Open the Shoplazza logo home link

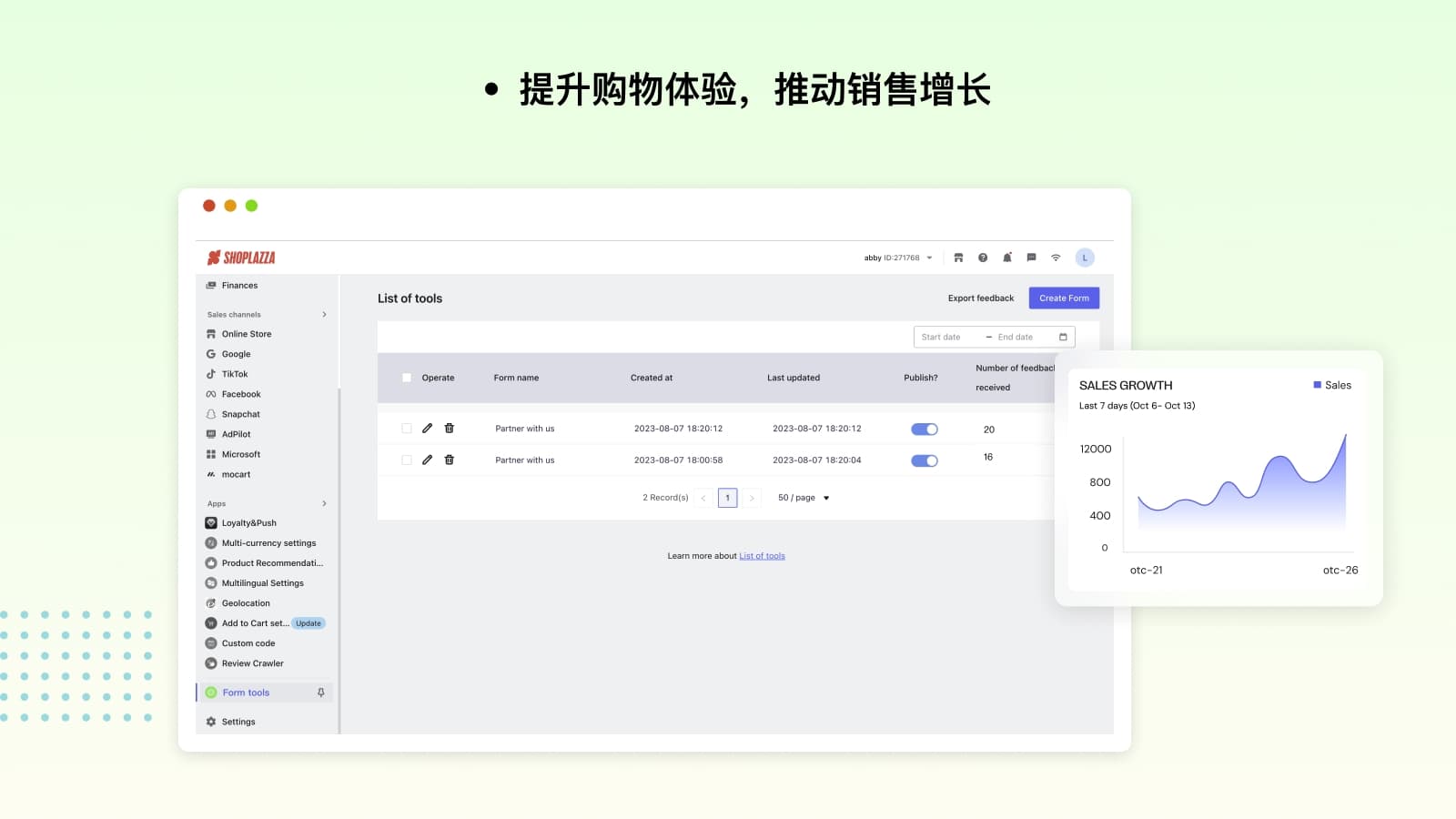[241, 258]
